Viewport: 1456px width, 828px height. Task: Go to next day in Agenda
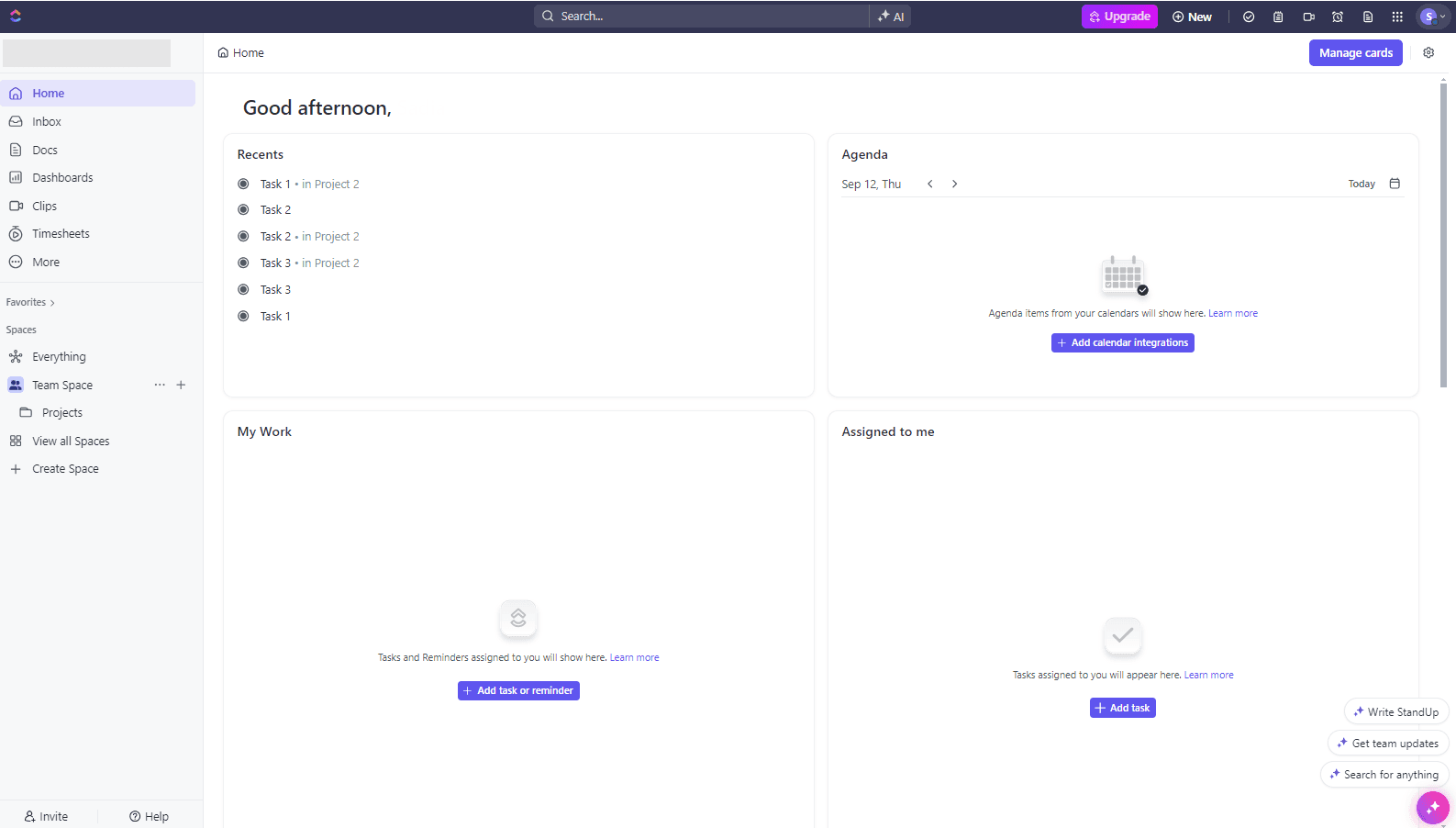pos(954,184)
